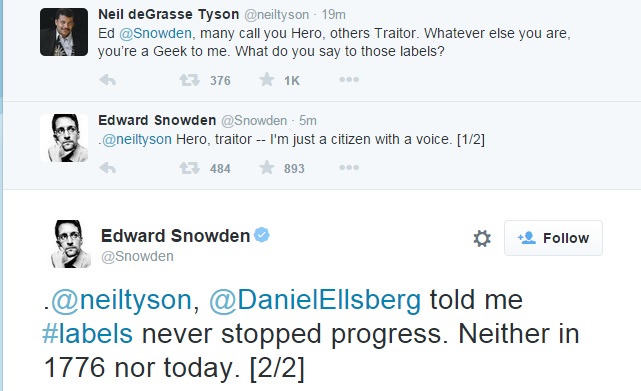Open the 19m timestamp on Tyson's tweet
641x391 pixels.
333,15
